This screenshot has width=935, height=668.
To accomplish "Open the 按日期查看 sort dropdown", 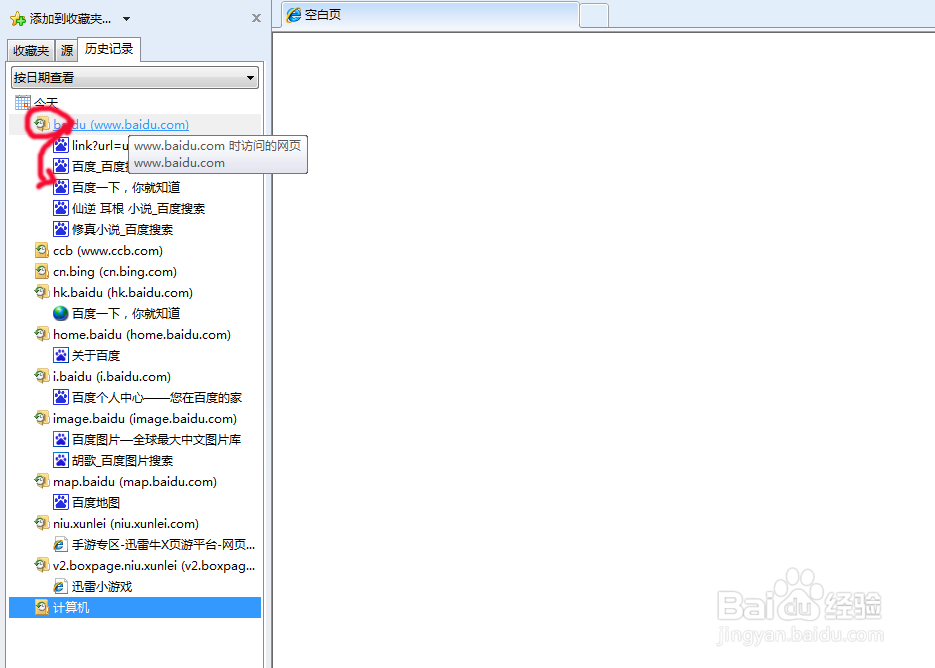I will click(135, 78).
